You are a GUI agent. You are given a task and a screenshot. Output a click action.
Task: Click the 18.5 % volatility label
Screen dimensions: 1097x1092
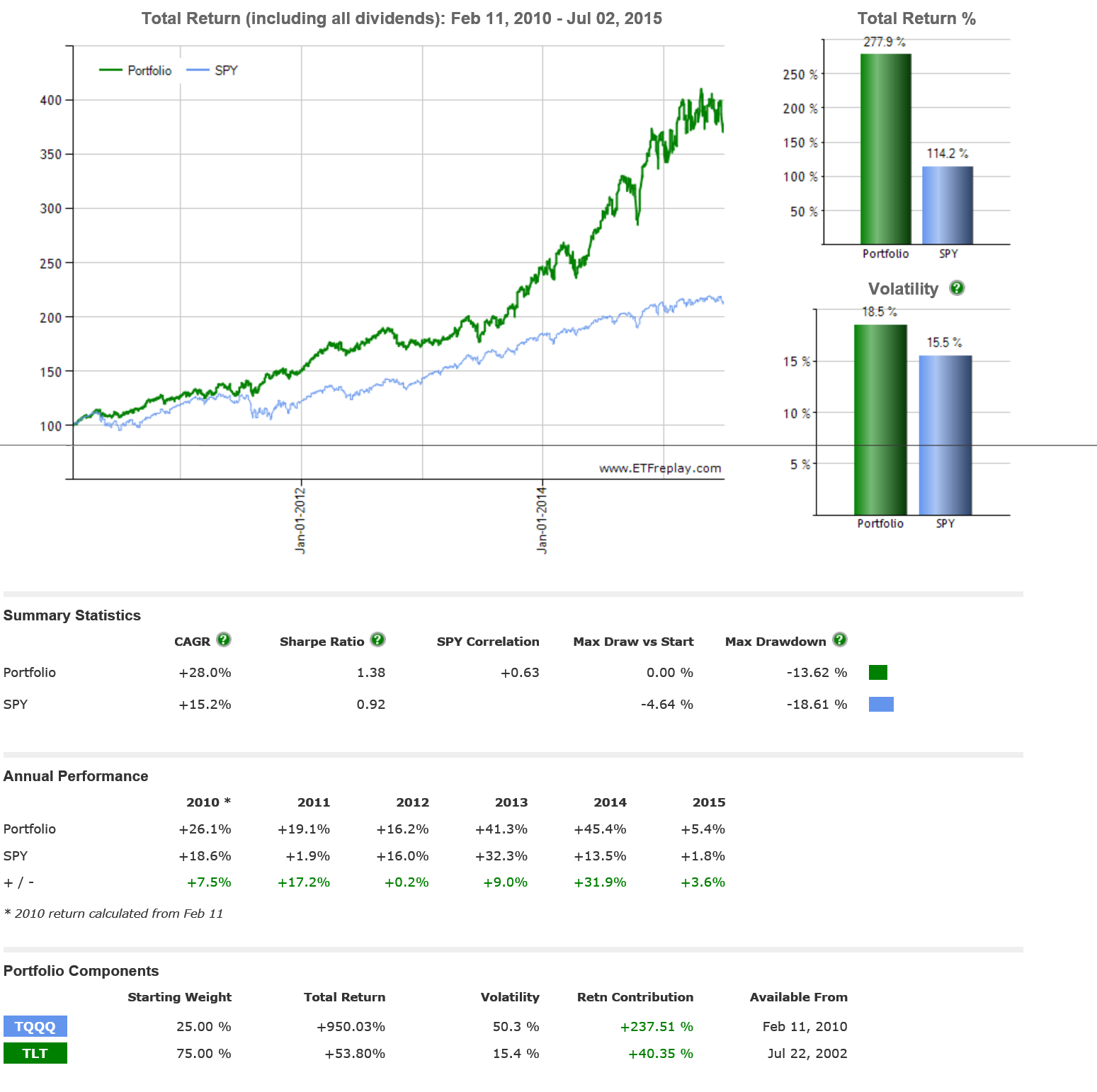(880, 312)
